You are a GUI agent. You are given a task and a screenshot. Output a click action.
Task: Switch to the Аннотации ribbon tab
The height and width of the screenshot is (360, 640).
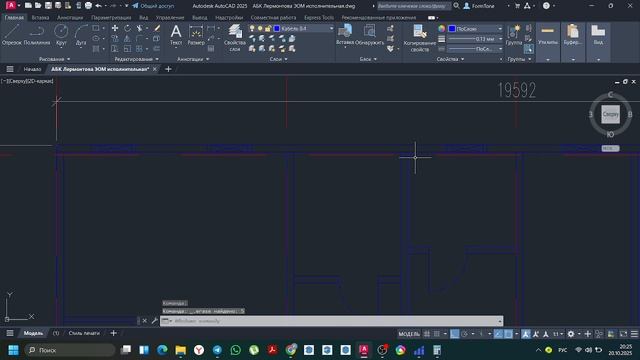(70, 18)
